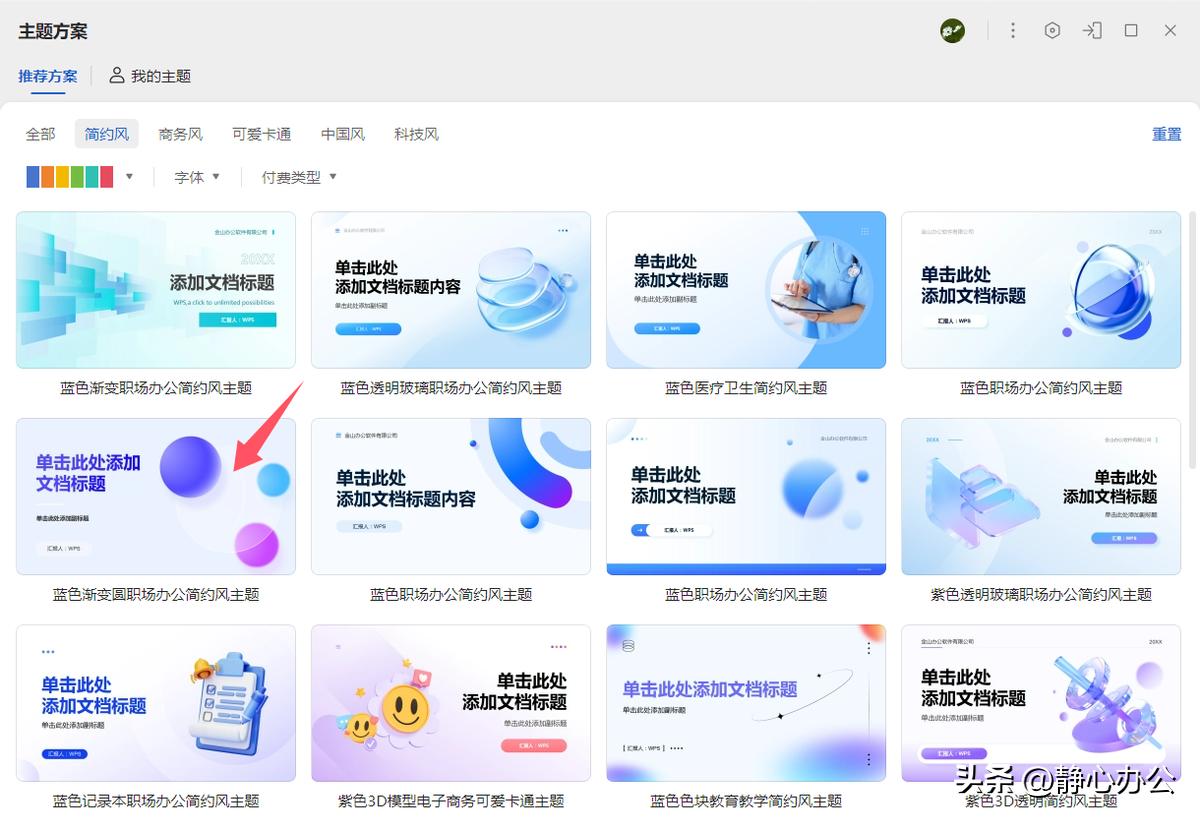Switch to the 推荐方案 tab
This screenshot has height=819, width=1200.
pos(48,76)
